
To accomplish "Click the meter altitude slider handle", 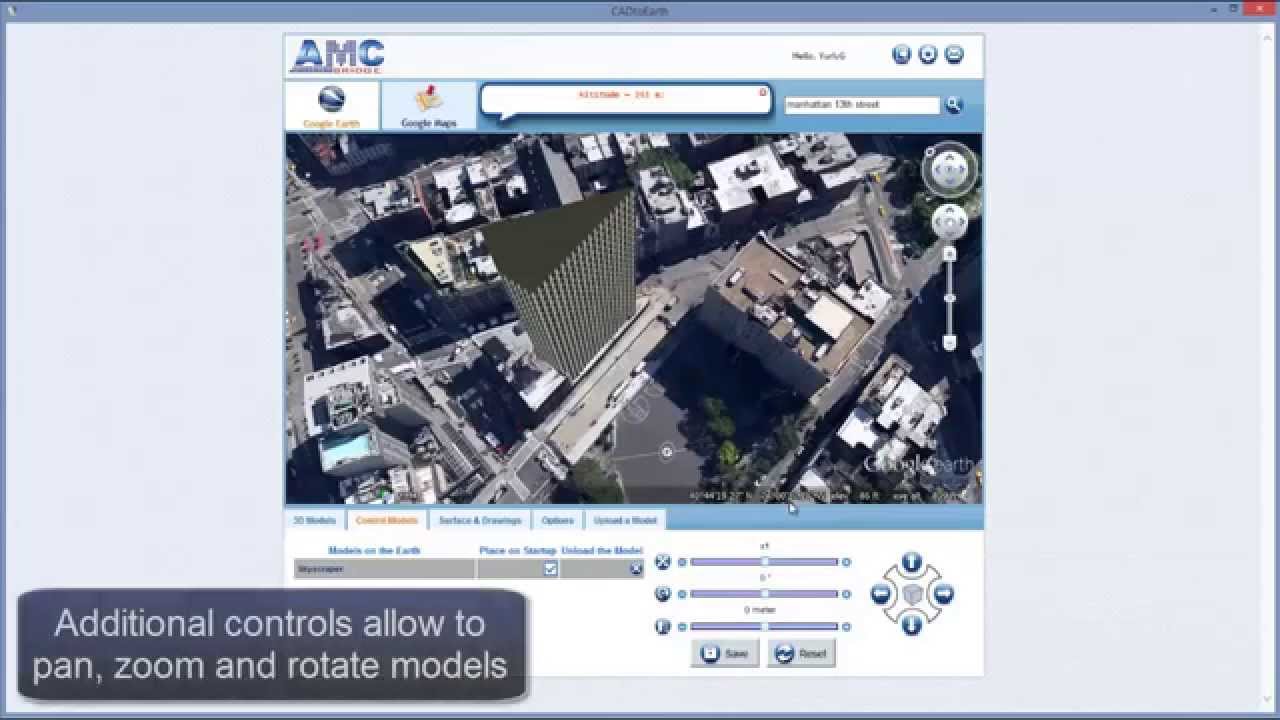I will (764, 626).
